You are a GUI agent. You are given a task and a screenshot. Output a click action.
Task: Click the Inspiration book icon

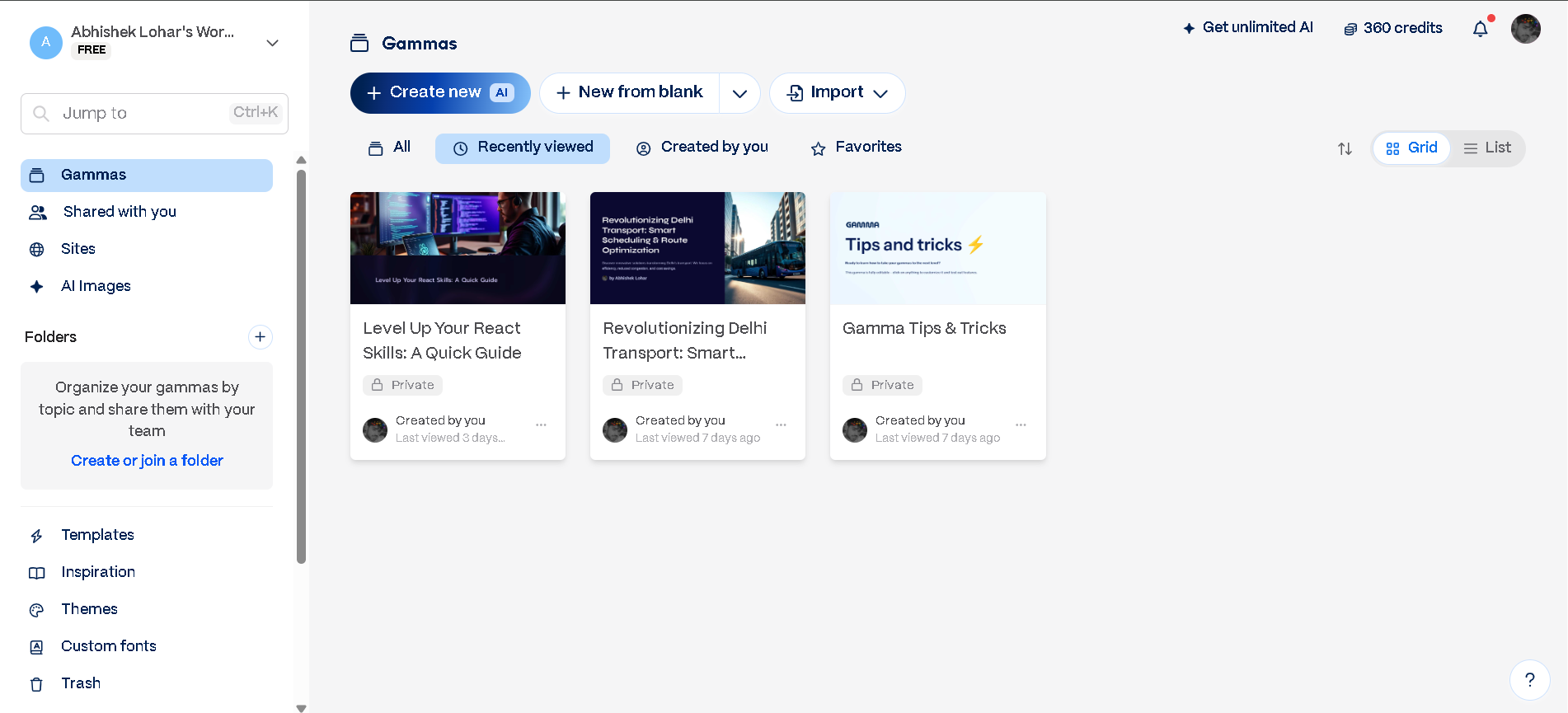point(37,573)
